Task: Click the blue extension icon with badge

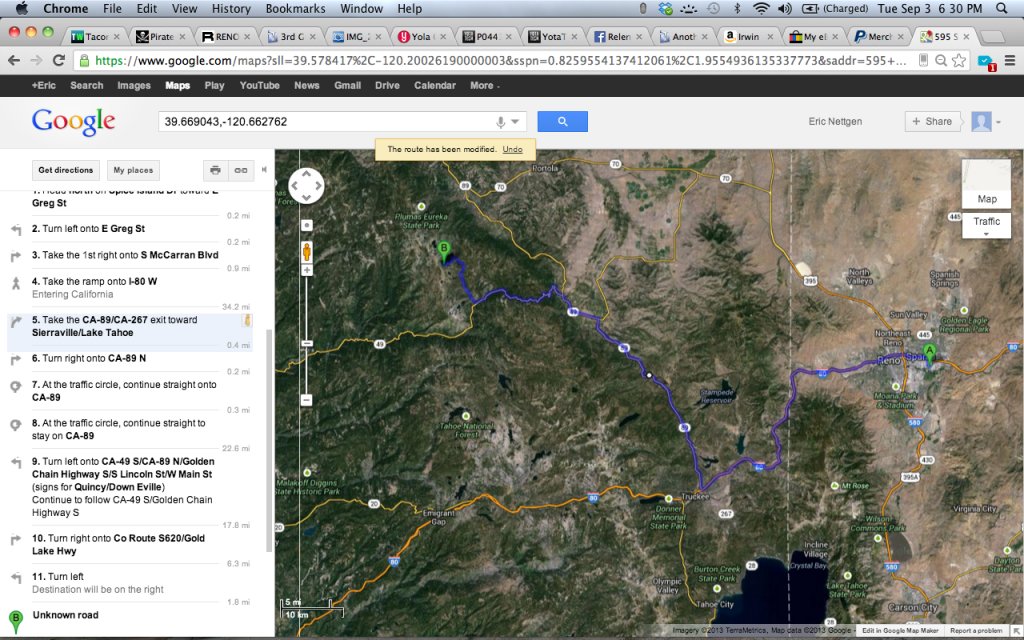Action: [x=986, y=62]
